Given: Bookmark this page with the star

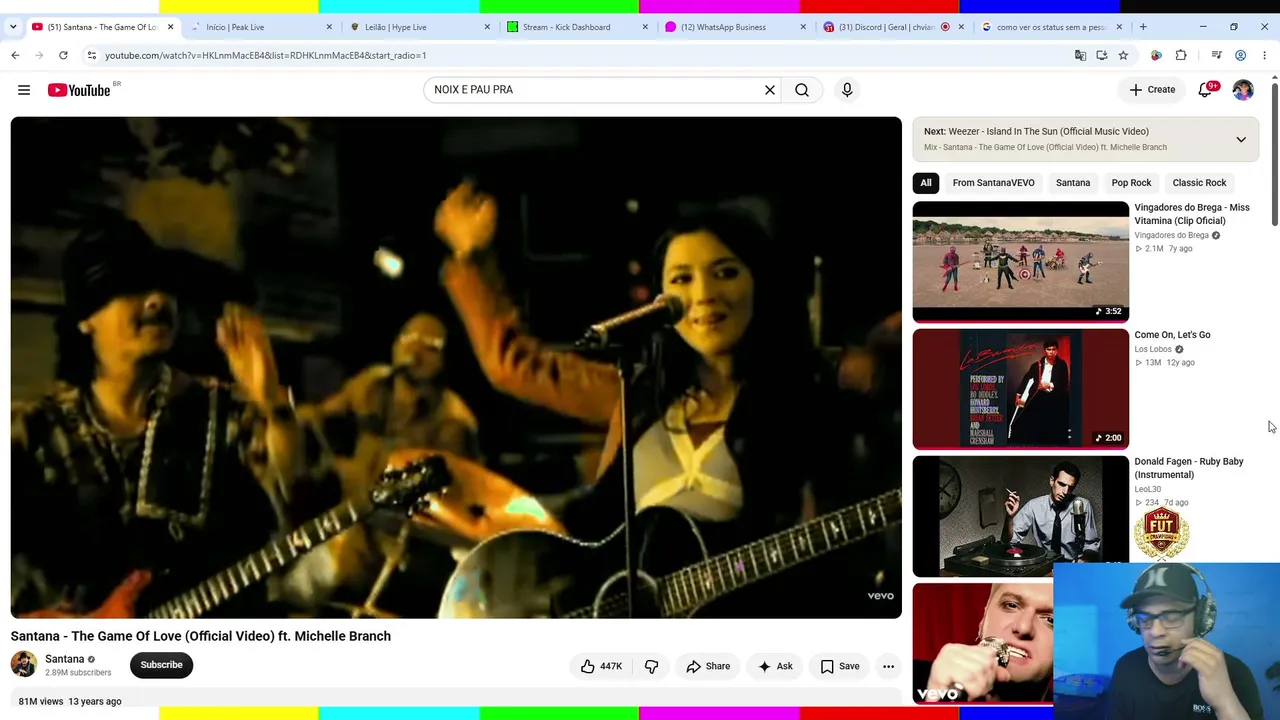Looking at the screenshot, I should pos(1123,55).
